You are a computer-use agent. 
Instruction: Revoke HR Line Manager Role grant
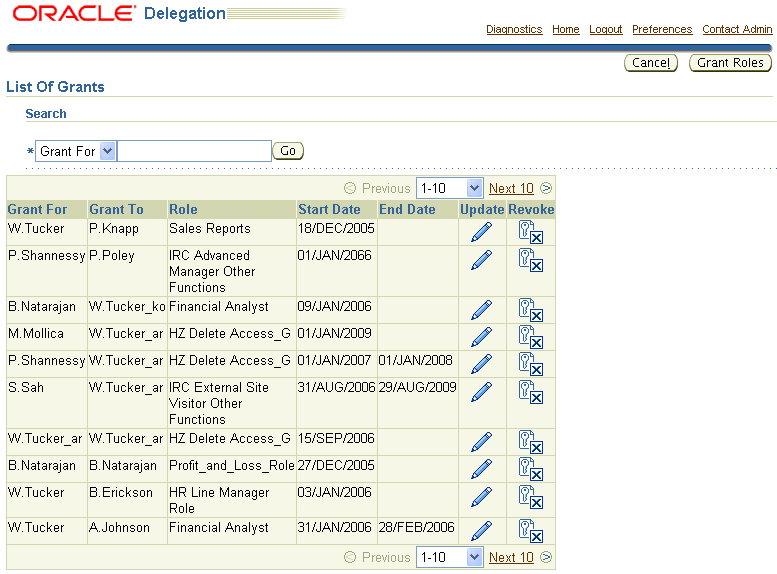click(531, 497)
